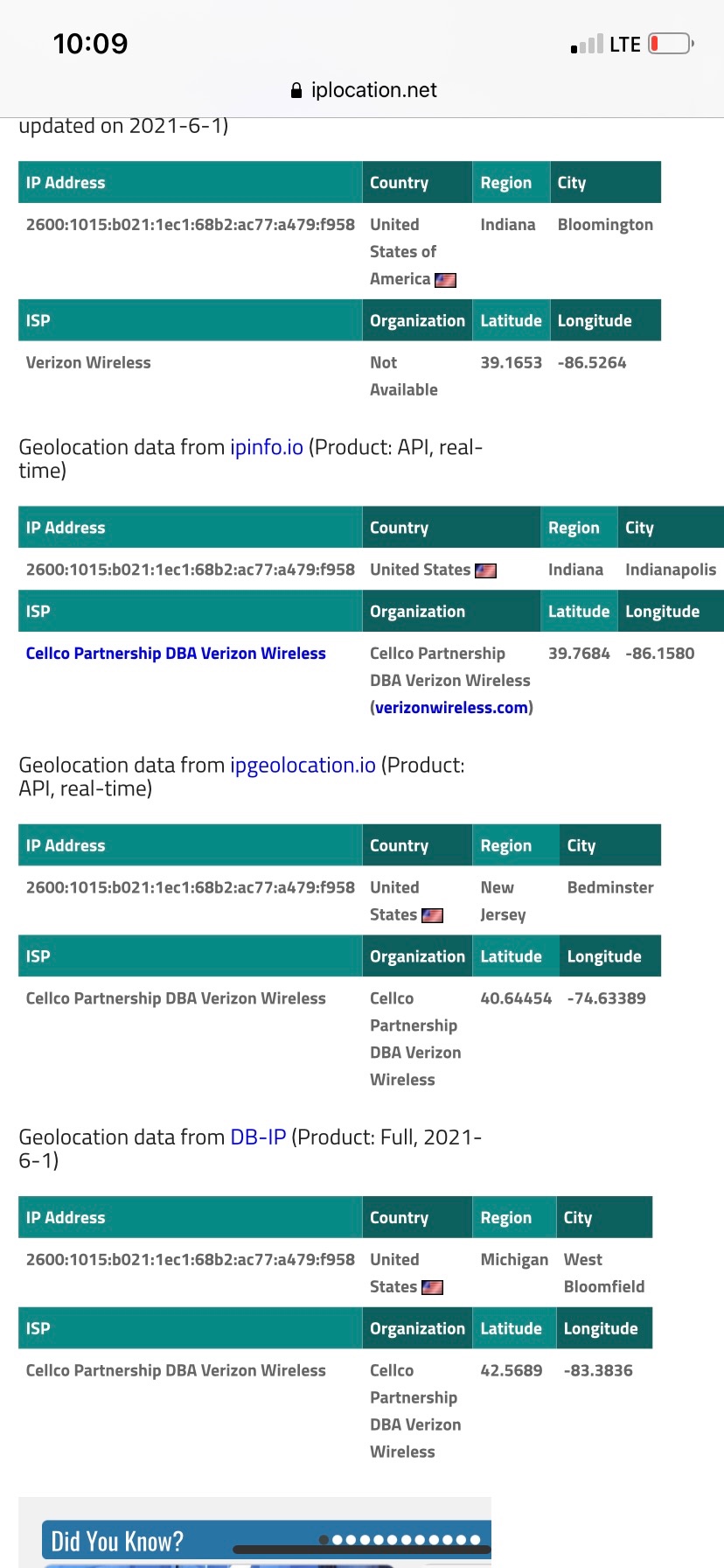Select the New Jersey region cell

coord(503,901)
